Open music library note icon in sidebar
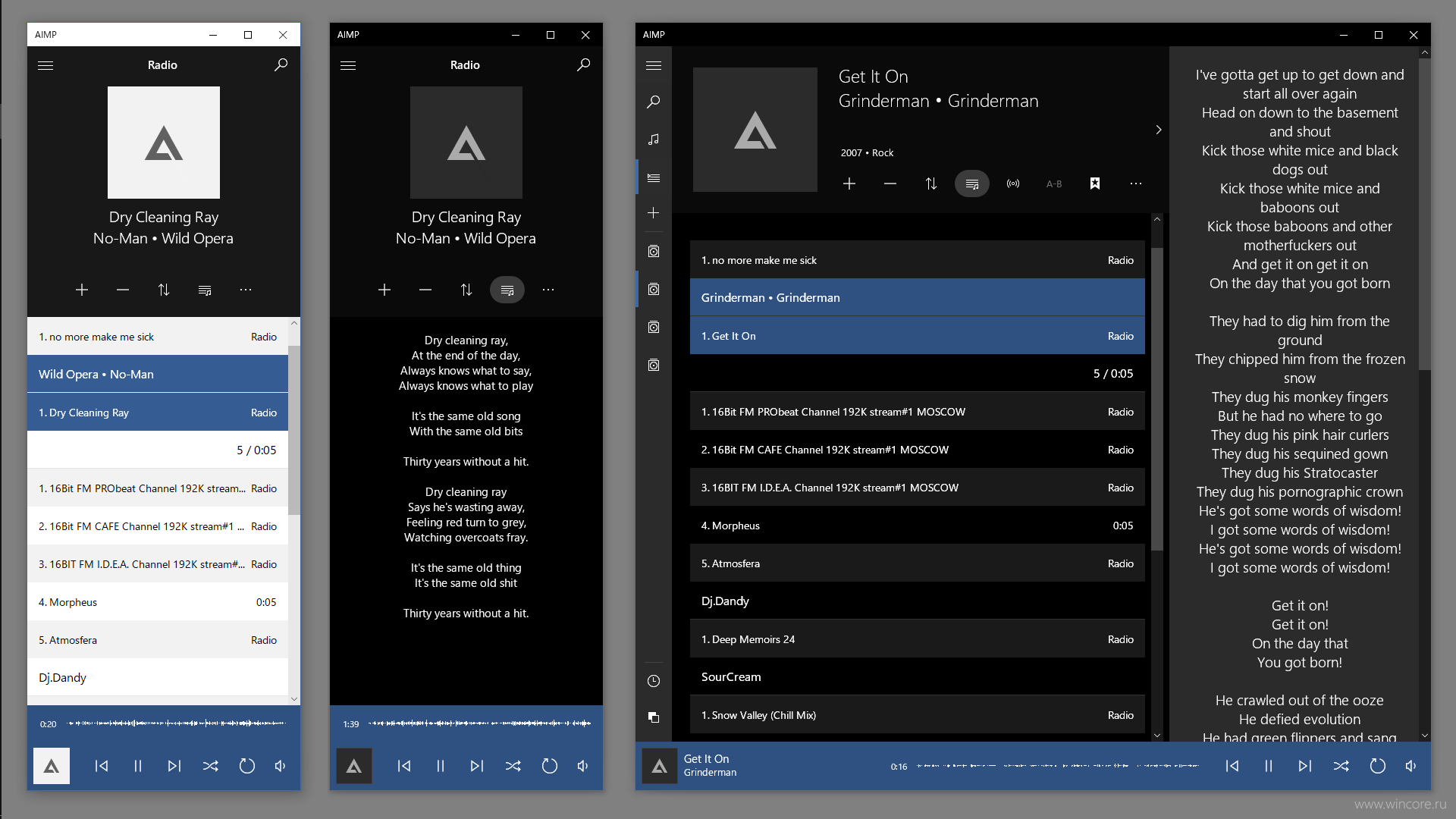The image size is (1456, 819). pos(654,140)
